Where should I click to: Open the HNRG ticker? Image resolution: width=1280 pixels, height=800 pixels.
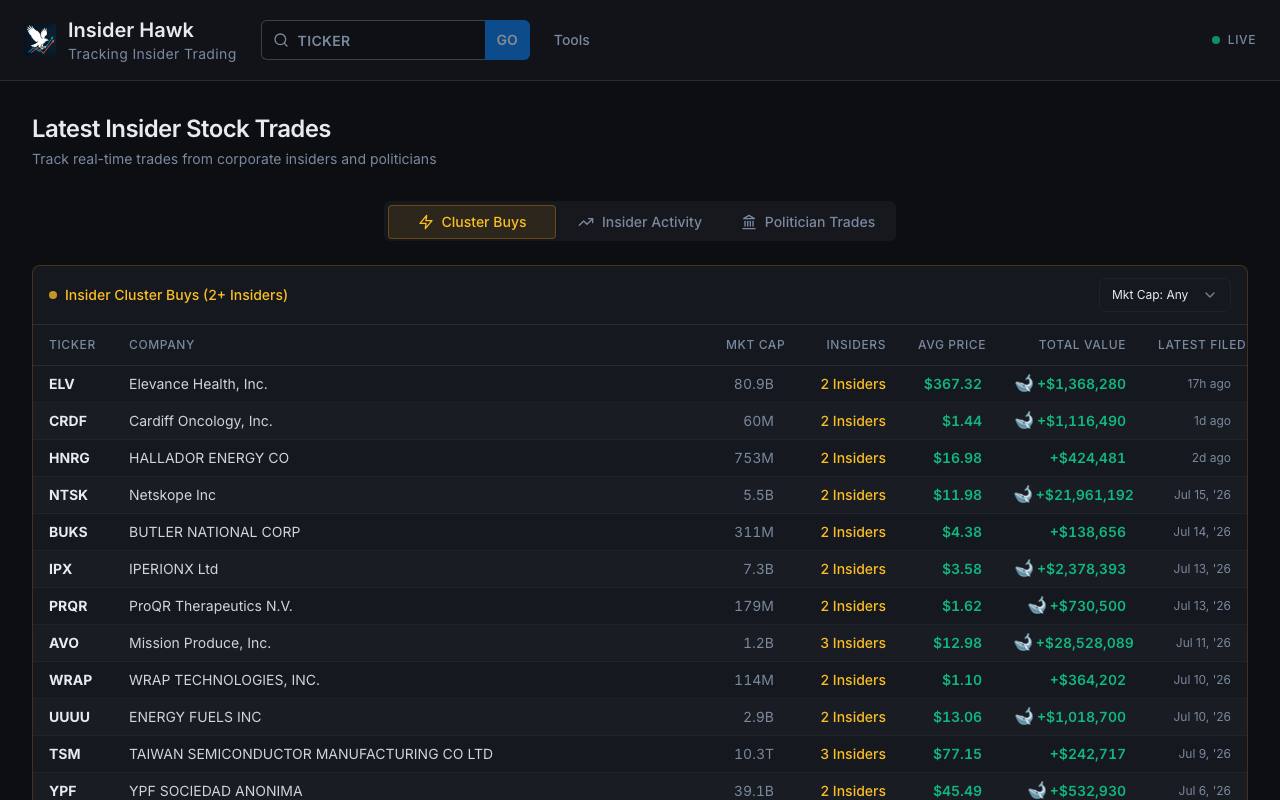coord(69,458)
